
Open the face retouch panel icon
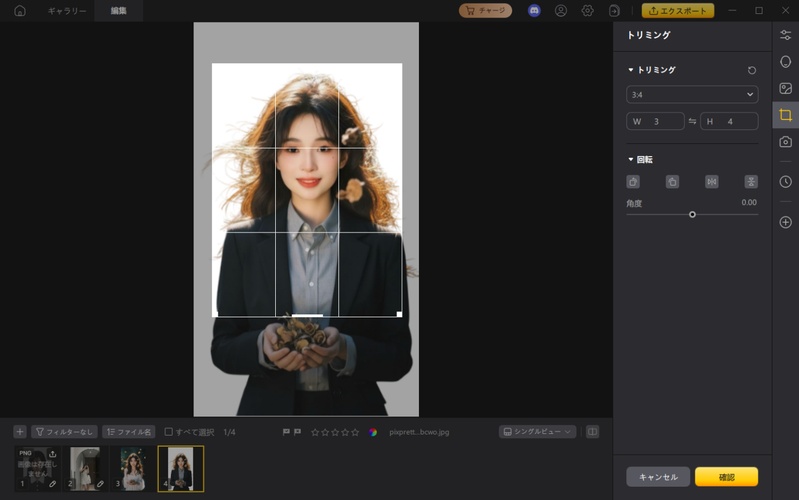click(x=785, y=62)
